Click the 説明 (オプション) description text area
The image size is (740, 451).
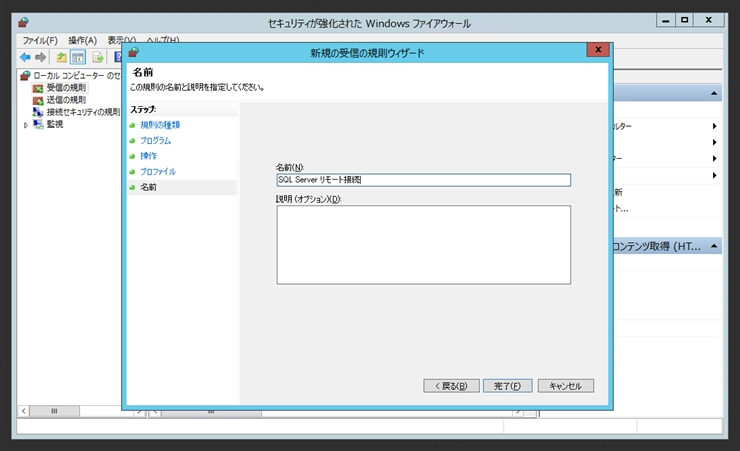[x=423, y=245]
